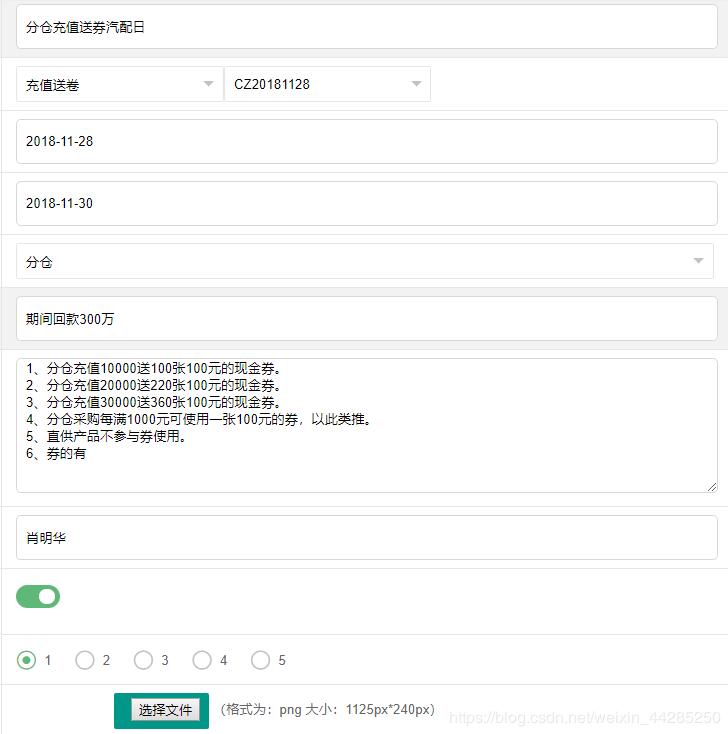Click inside the rules text area
This screenshot has height=734, width=728.
point(367,426)
